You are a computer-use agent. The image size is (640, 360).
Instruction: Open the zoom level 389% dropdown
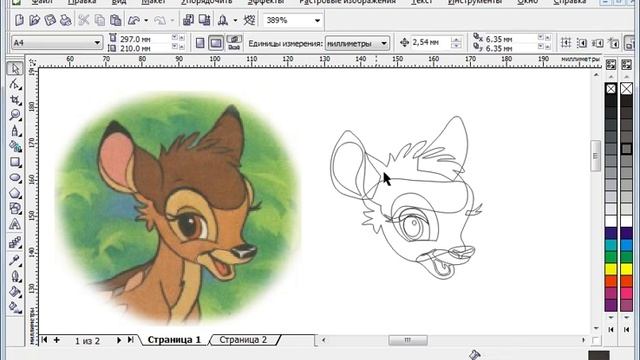317,20
